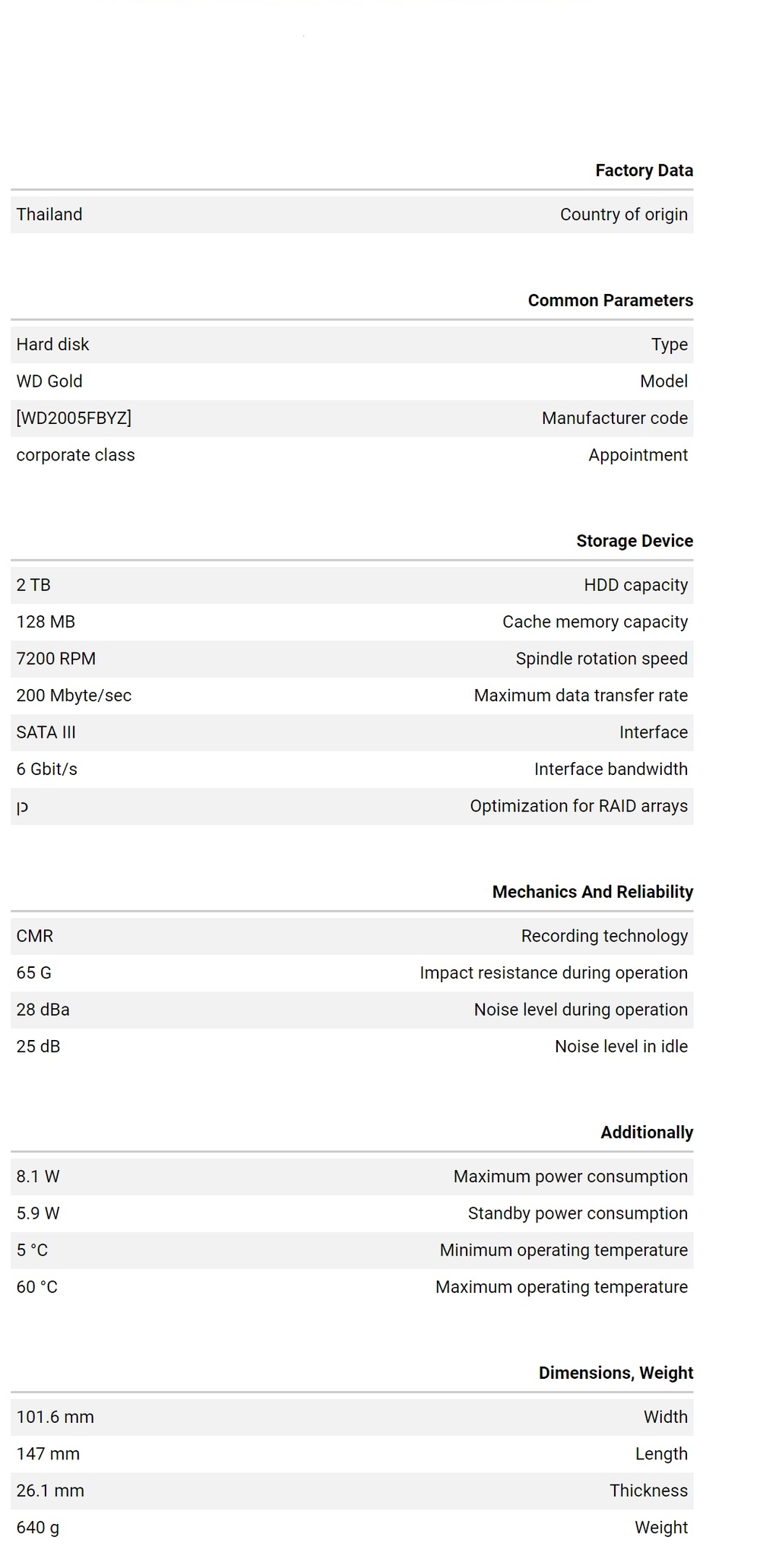Image resolution: width=760 pixels, height=1568 pixels.
Task: Click the 'Maximum operating temperature' label
Action: (562, 1288)
